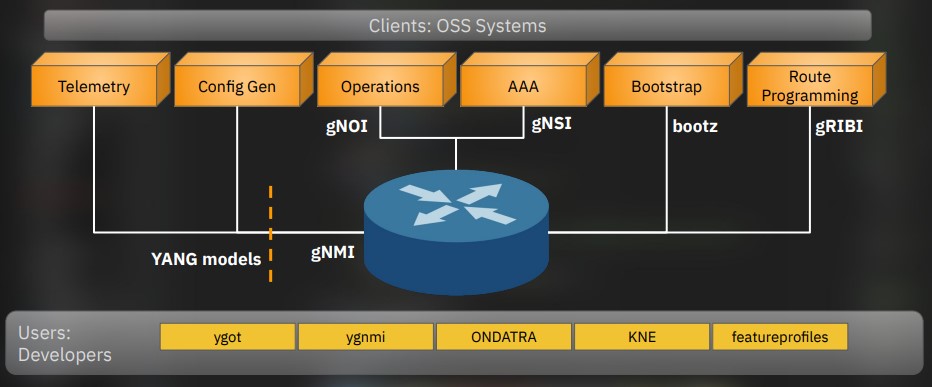The height and width of the screenshot is (387, 932).
Task: Click the Clients: OSS Systems banner
Action: coord(458,26)
